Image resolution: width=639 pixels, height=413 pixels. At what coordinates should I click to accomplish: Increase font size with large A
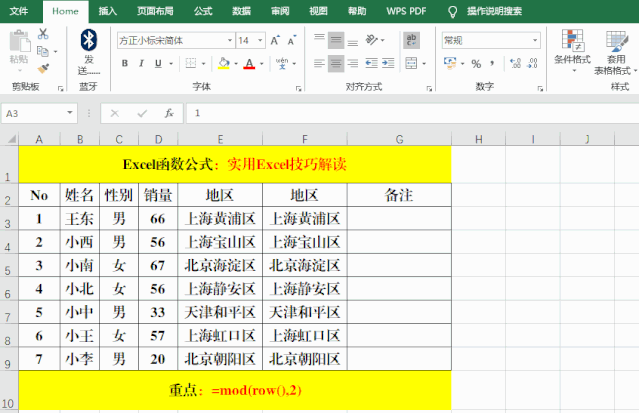(x=275, y=40)
